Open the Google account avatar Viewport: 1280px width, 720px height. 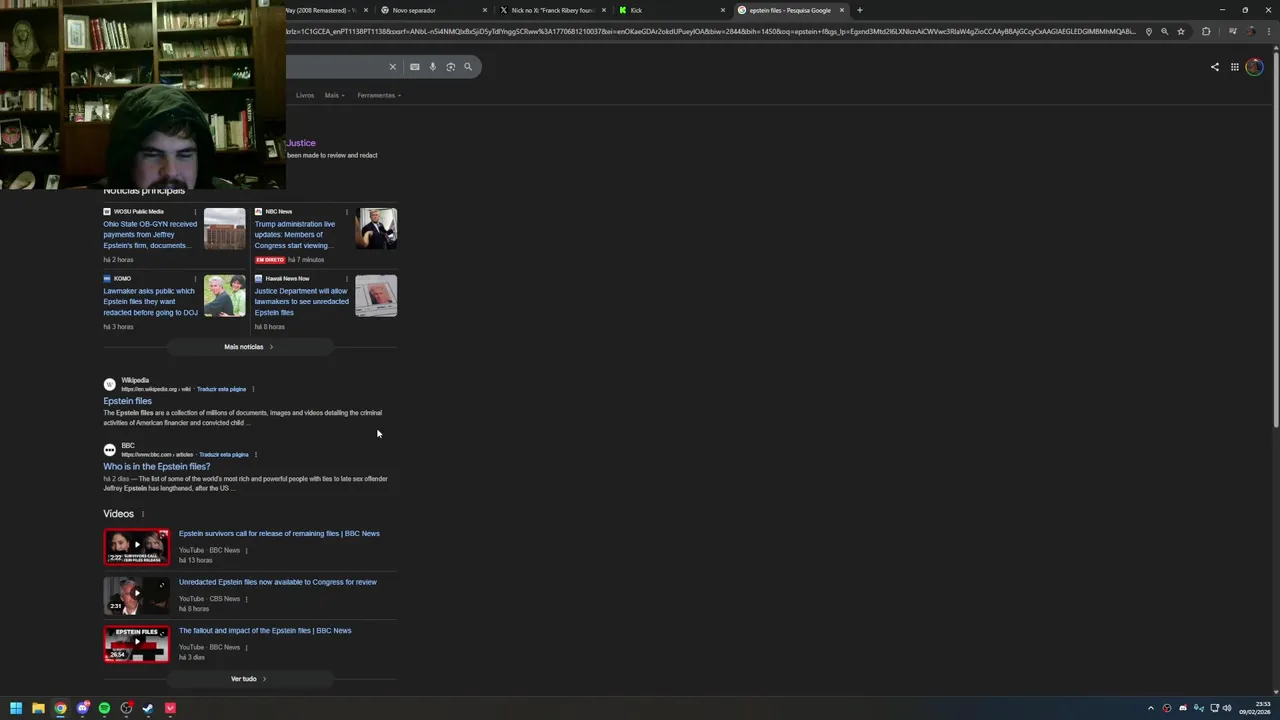pyautogui.click(x=1254, y=67)
